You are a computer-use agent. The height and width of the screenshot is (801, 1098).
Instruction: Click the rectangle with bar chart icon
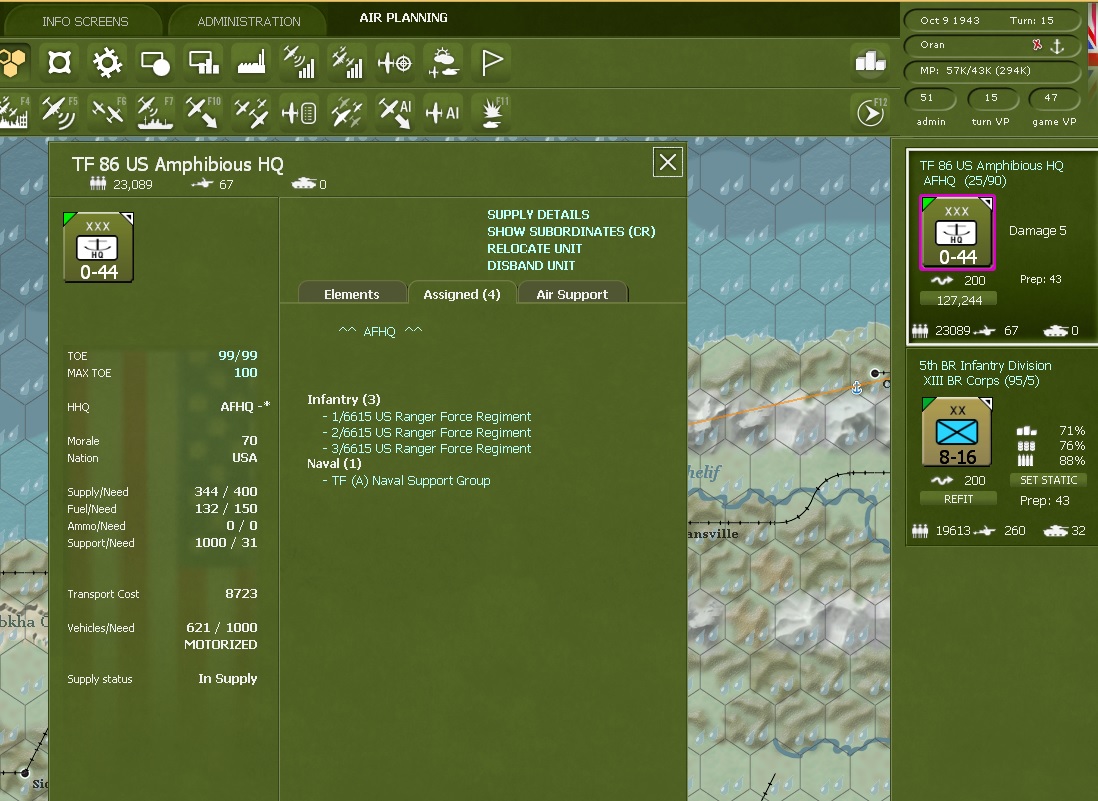click(204, 62)
